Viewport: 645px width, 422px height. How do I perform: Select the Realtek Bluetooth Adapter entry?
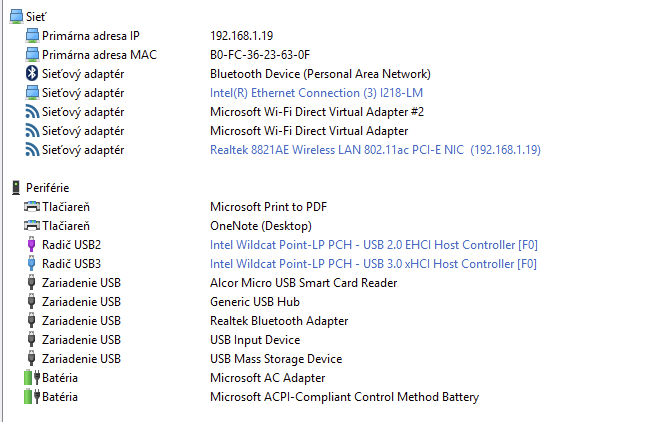(279, 321)
